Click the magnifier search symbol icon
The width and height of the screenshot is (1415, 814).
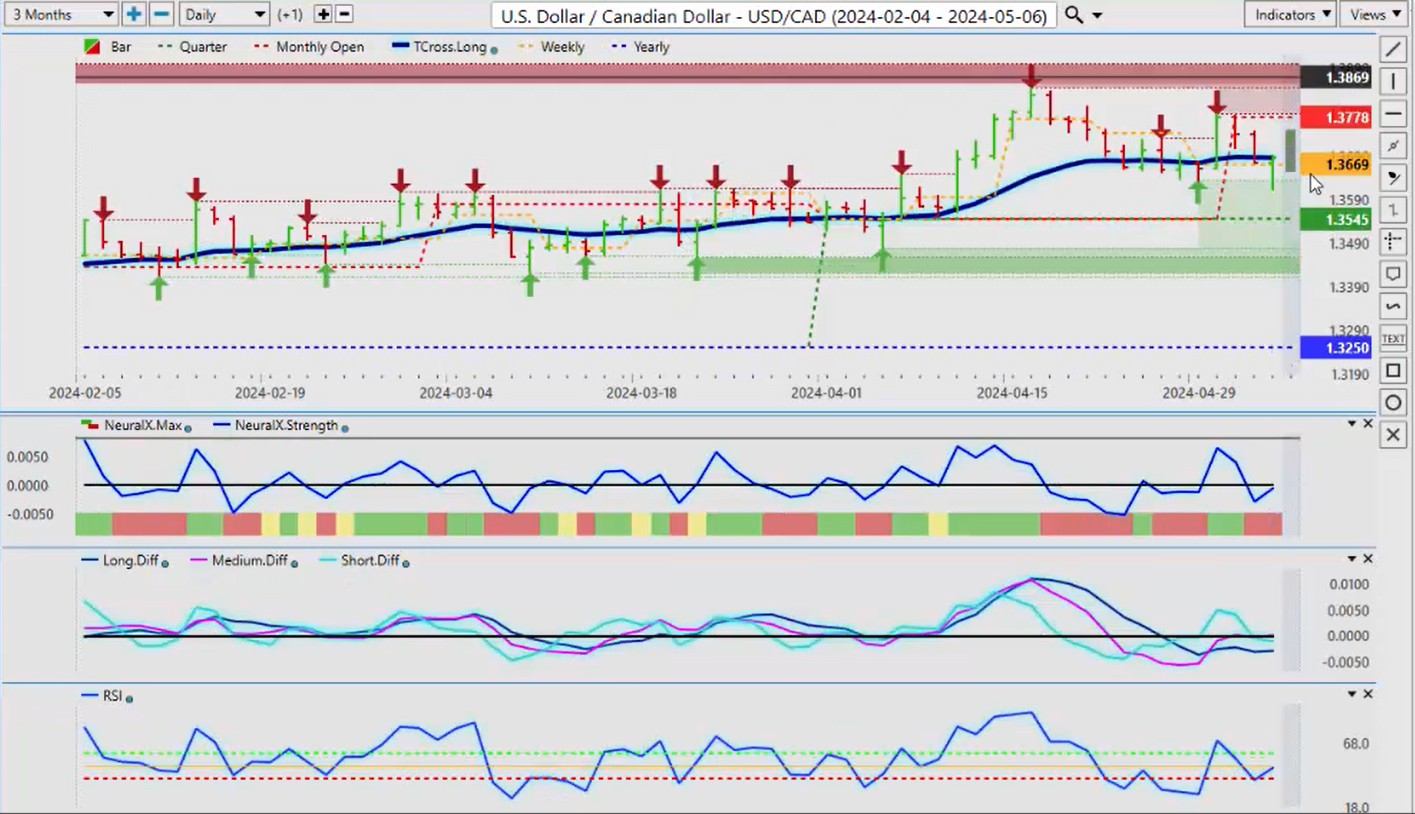pyautogui.click(x=1073, y=14)
